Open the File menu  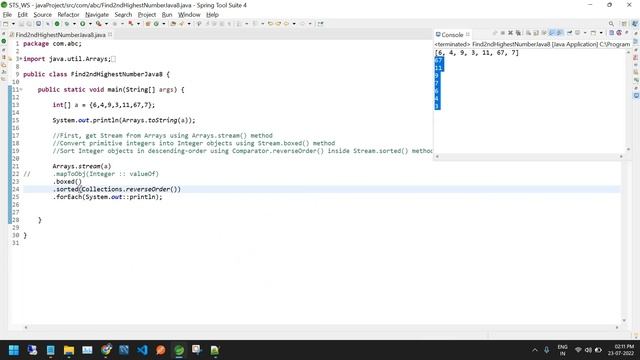click(x=7, y=15)
